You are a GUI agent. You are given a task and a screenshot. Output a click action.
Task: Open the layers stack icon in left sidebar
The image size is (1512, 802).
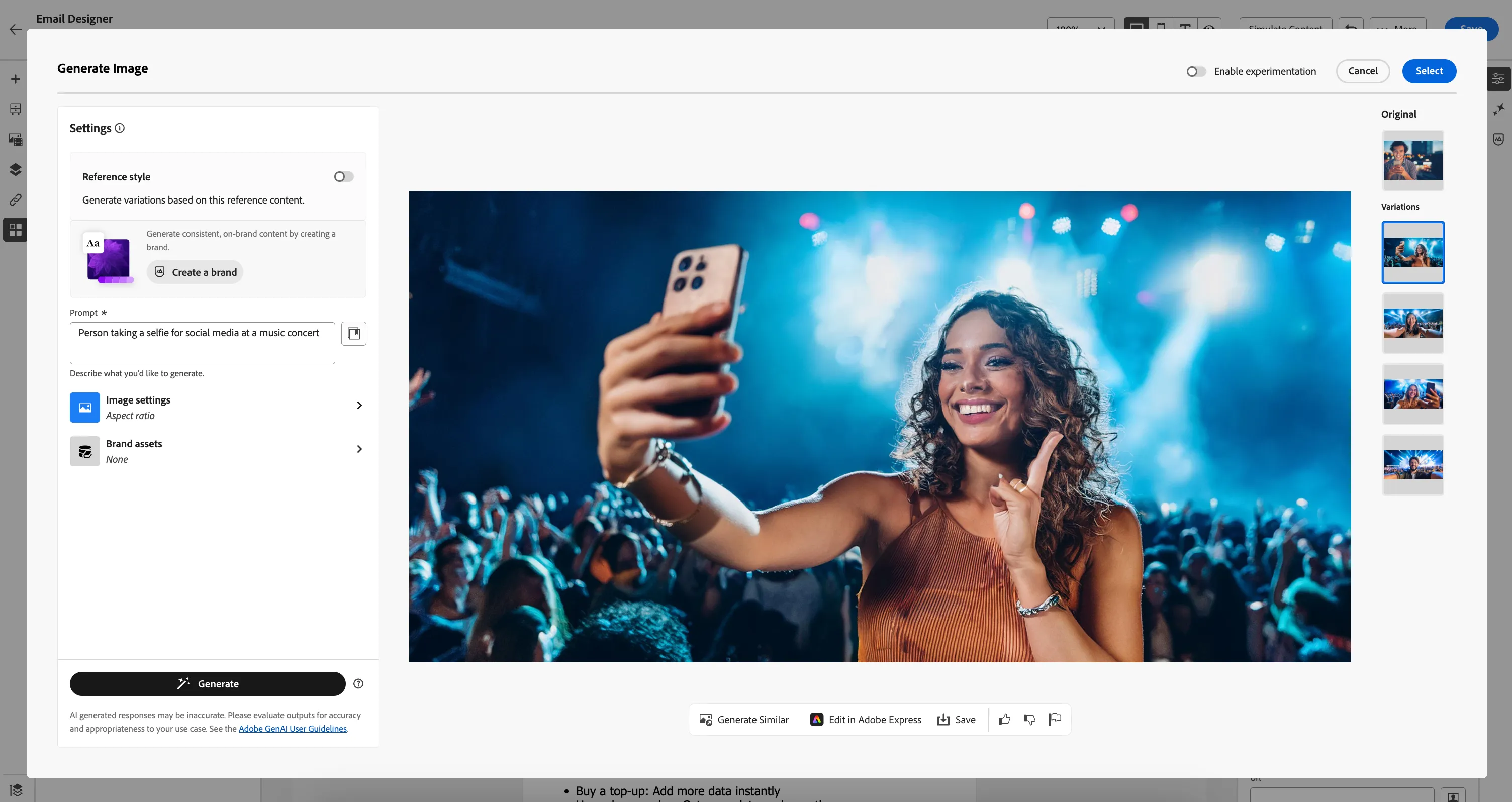click(16, 169)
